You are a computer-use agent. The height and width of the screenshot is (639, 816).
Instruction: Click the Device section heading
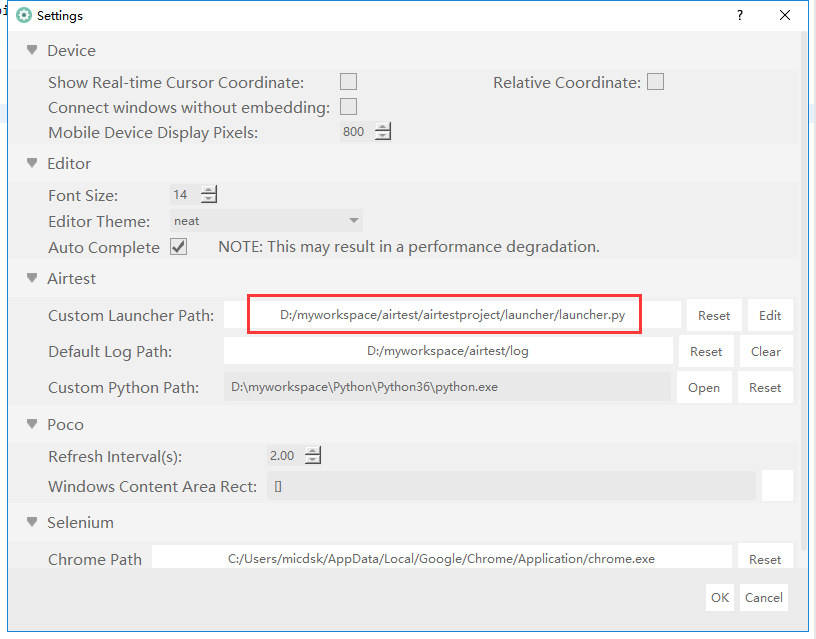(71, 50)
